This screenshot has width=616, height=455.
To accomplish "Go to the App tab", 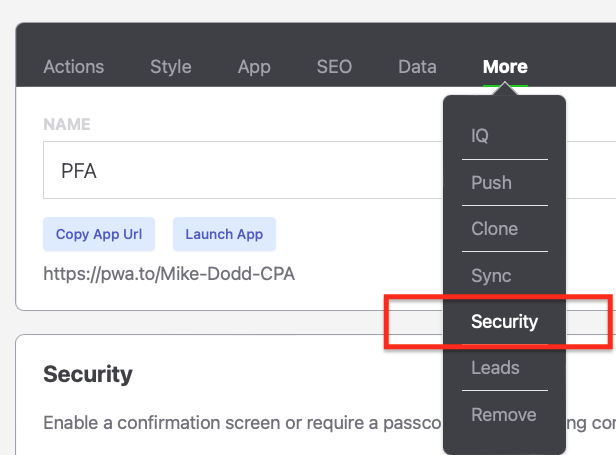I will (x=254, y=67).
